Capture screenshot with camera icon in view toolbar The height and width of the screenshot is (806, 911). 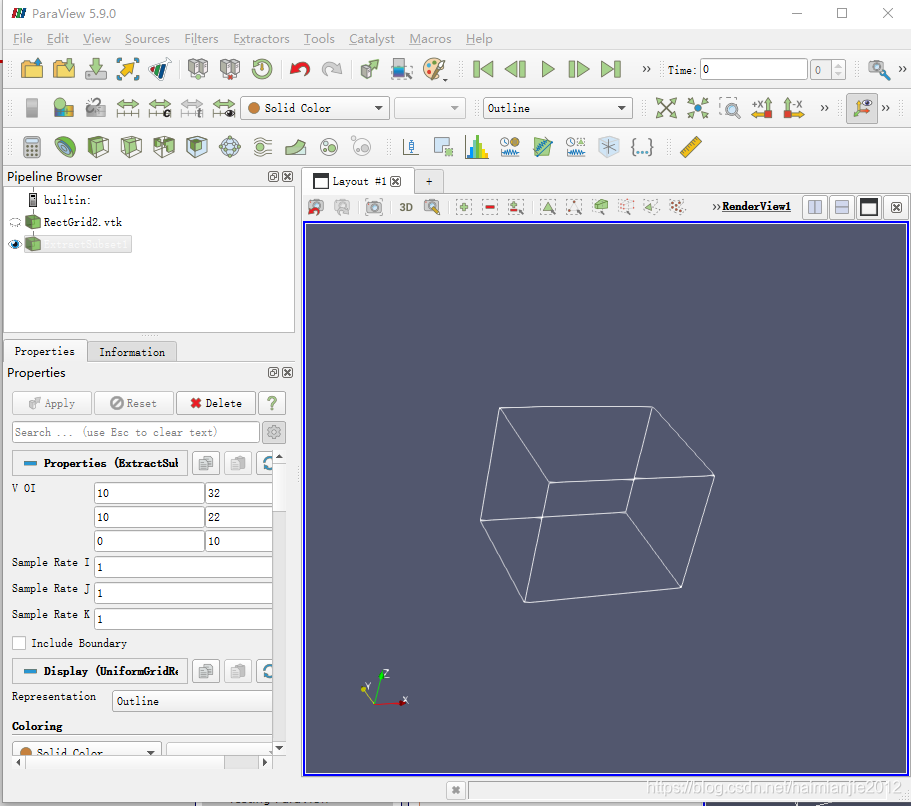pyautogui.click(x=374, y=207)
